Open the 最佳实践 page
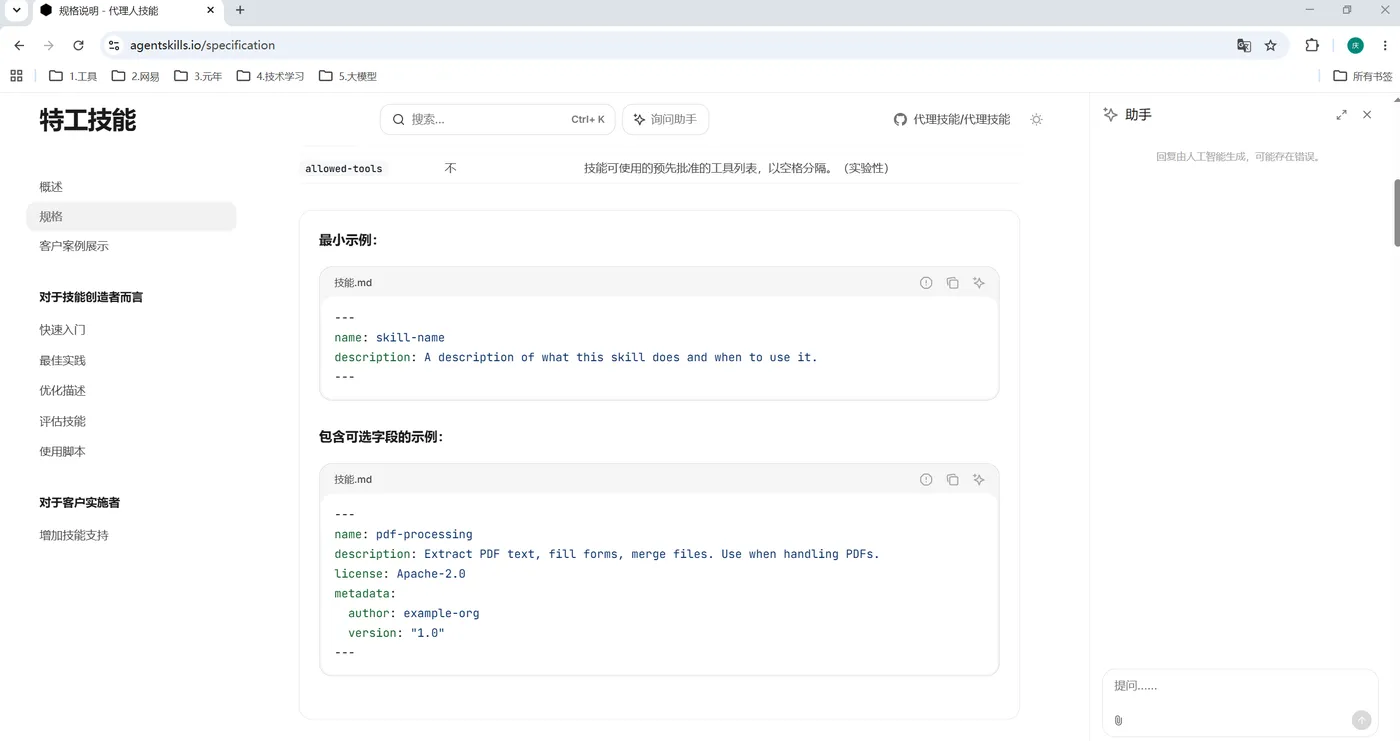 pos(62,361)
